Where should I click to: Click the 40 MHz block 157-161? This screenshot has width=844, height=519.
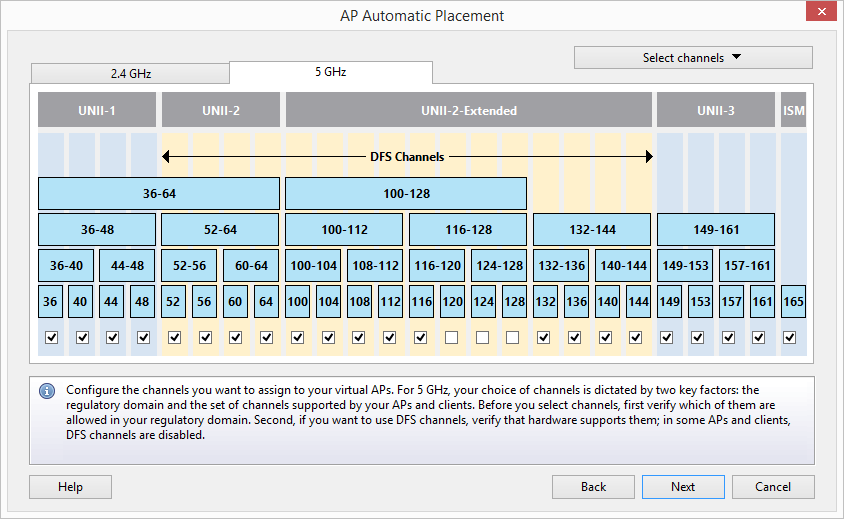(x=747, y=265)
